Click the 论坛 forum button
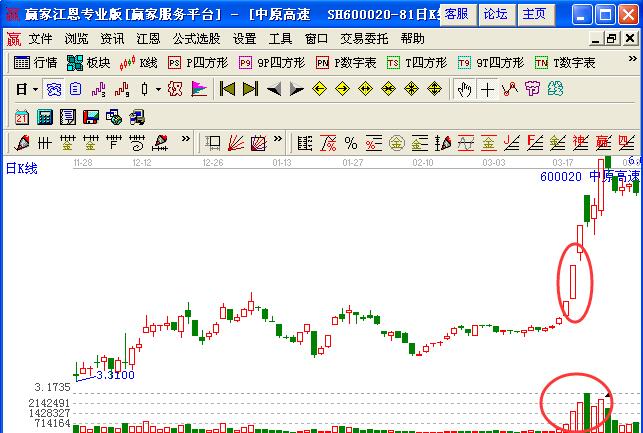Viewport: 643px width, 433px height. (x=495, y=14)
